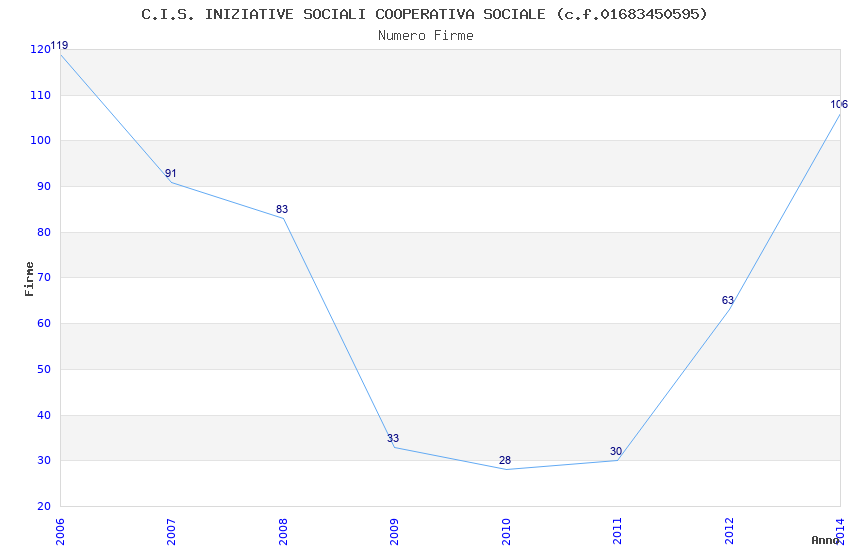Click the y-axis value 110
The image size is (850, 550).
point(40,95)
